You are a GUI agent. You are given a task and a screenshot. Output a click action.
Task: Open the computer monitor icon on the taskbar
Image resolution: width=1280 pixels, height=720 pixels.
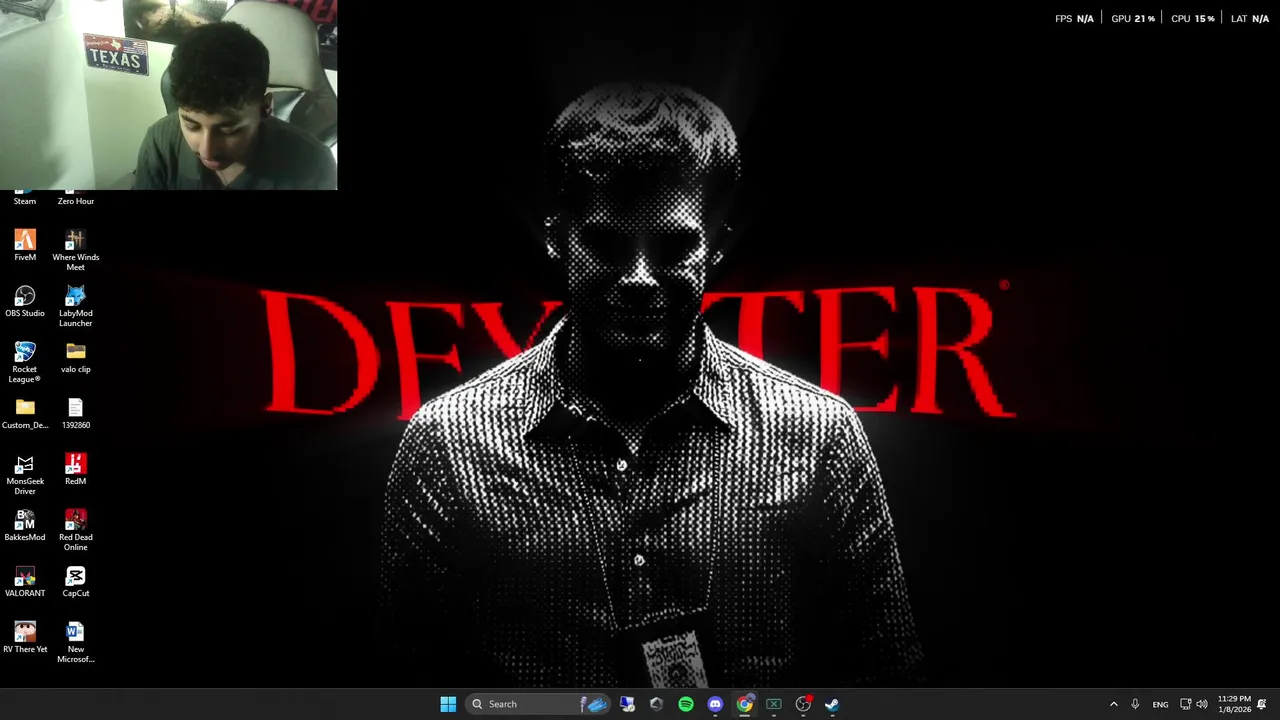tap(627, 704)
